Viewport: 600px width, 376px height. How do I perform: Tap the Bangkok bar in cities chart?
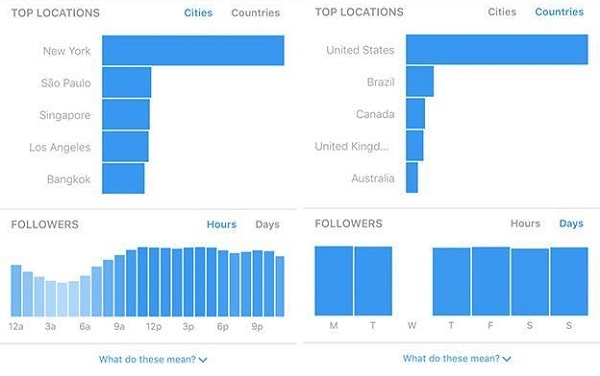click(123, 179)
